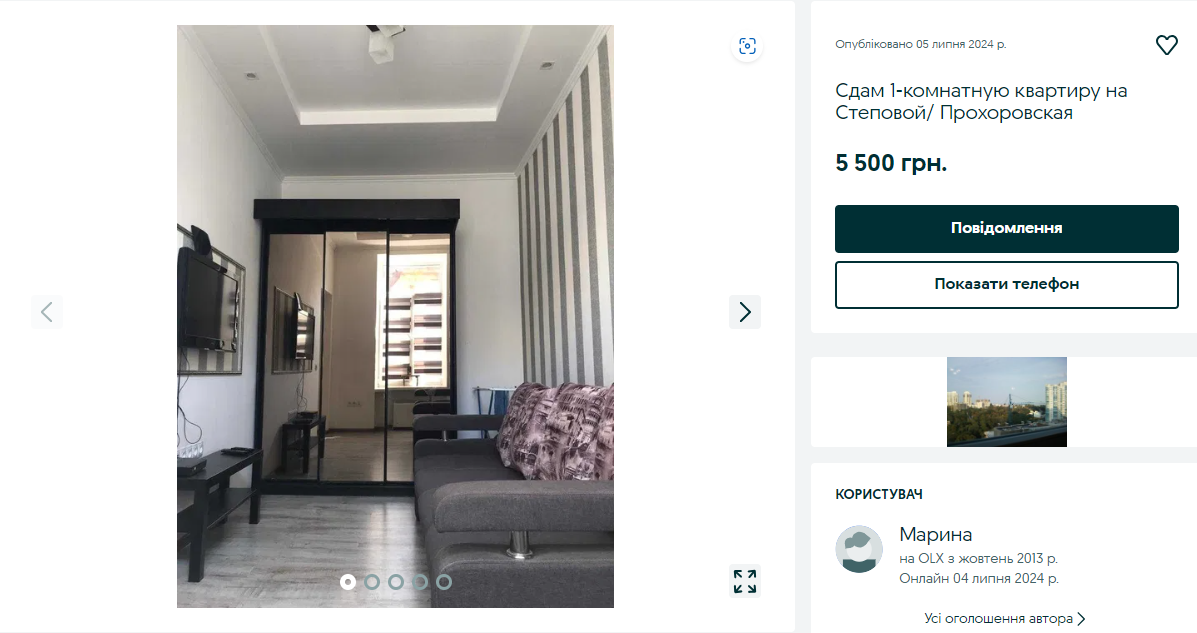Click the main apartment room photo
The width and height of the screenshot is (1197, 633).
[x=395, y=316]
